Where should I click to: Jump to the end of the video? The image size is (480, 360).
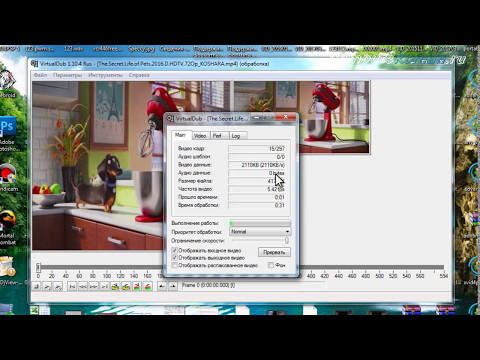coord(104,286)
